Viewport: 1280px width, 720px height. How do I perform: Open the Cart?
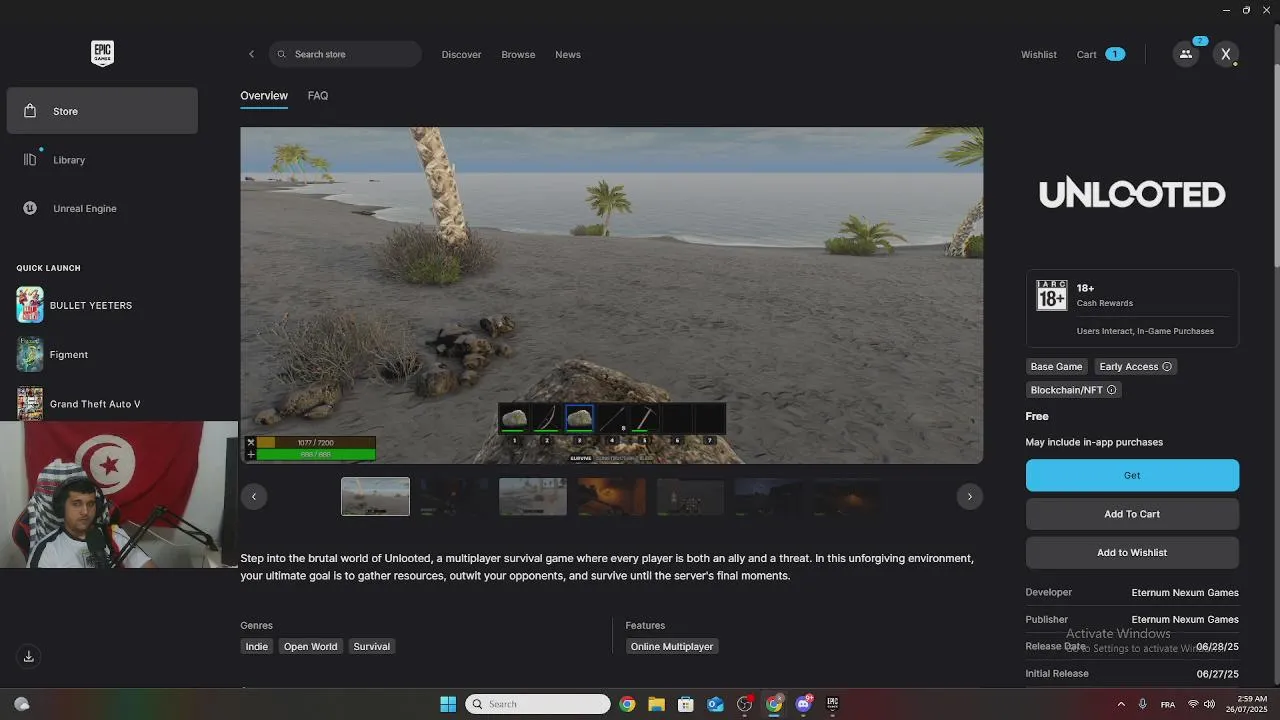coord(1100,54)
